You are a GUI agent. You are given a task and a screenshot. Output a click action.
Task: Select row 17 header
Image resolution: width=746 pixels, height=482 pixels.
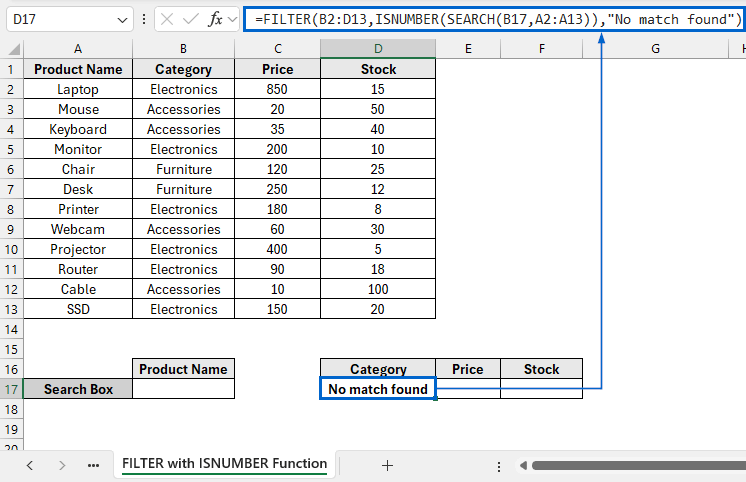point(12,389)
